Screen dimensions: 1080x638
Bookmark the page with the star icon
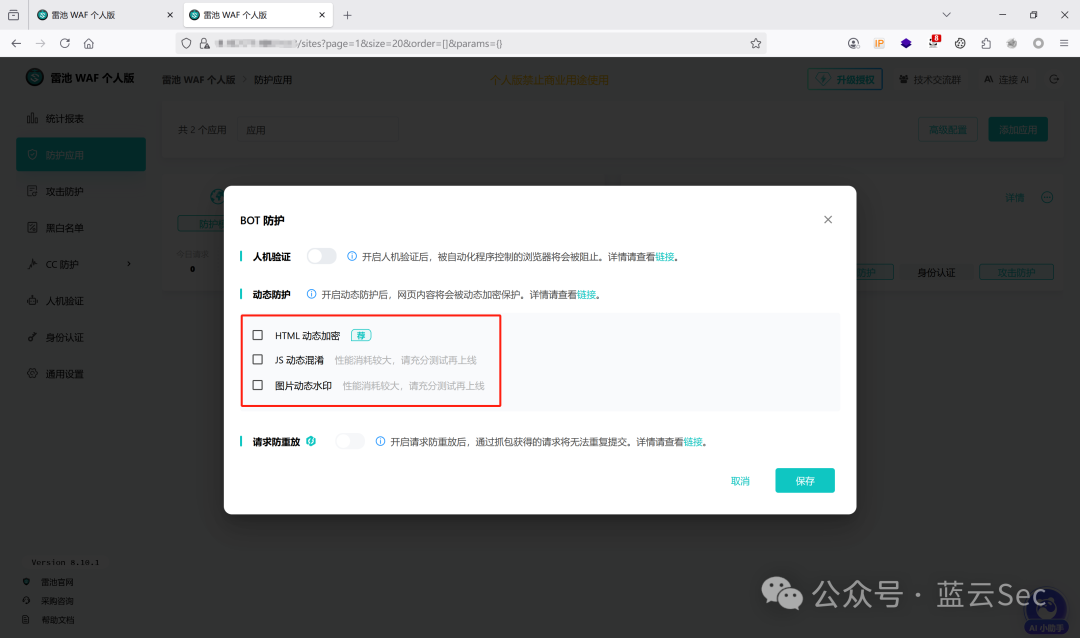point(756,43)
